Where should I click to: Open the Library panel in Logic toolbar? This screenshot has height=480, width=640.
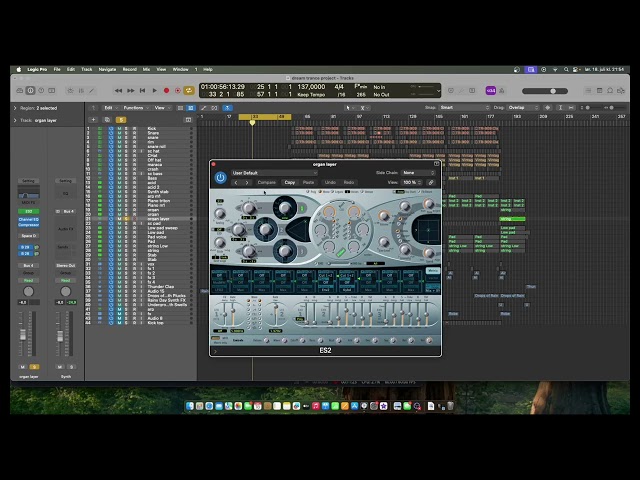pyautogui.click(x=20, y=91)
